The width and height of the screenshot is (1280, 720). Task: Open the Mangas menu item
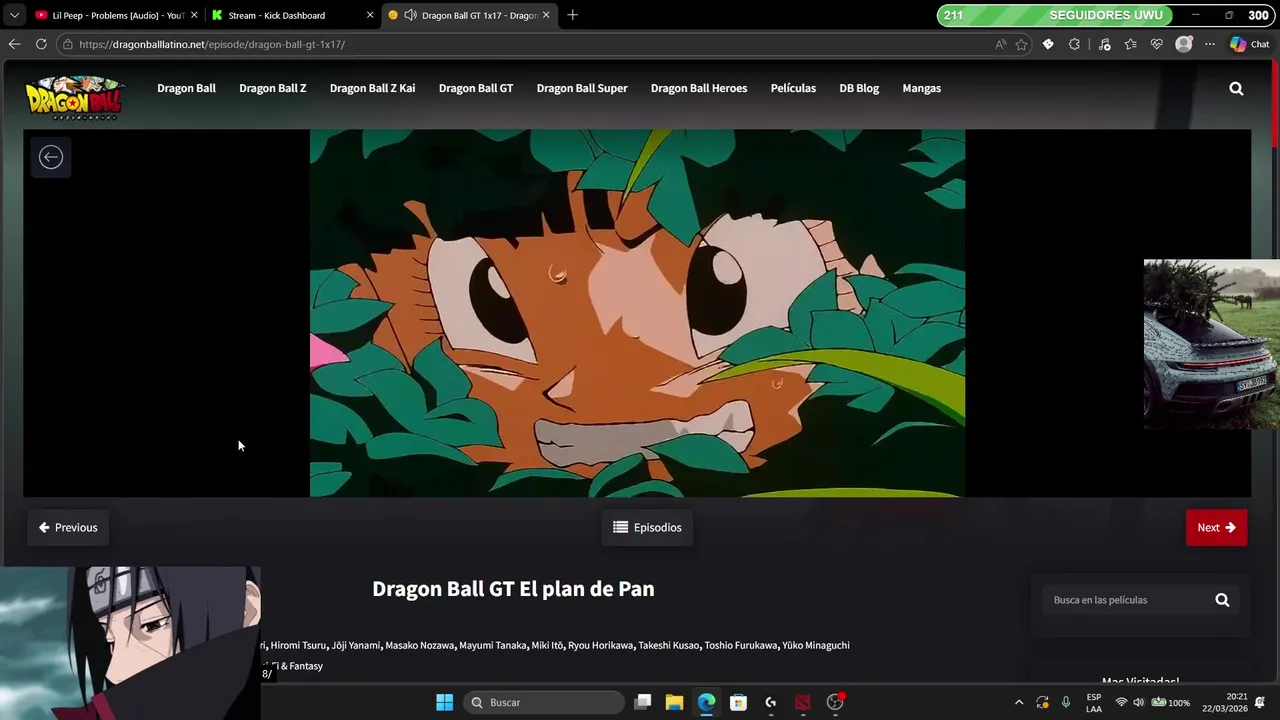pyautogui.click(x=921, y=88)
